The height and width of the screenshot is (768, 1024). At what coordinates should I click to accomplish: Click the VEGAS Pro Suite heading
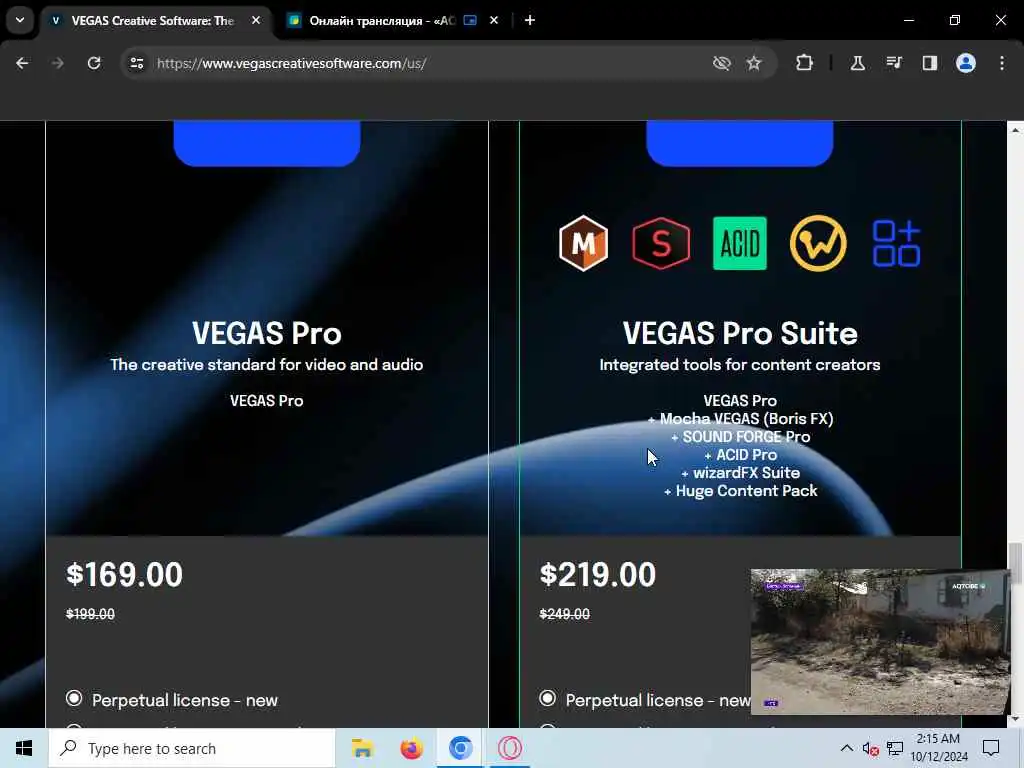[x=740, y=333]
